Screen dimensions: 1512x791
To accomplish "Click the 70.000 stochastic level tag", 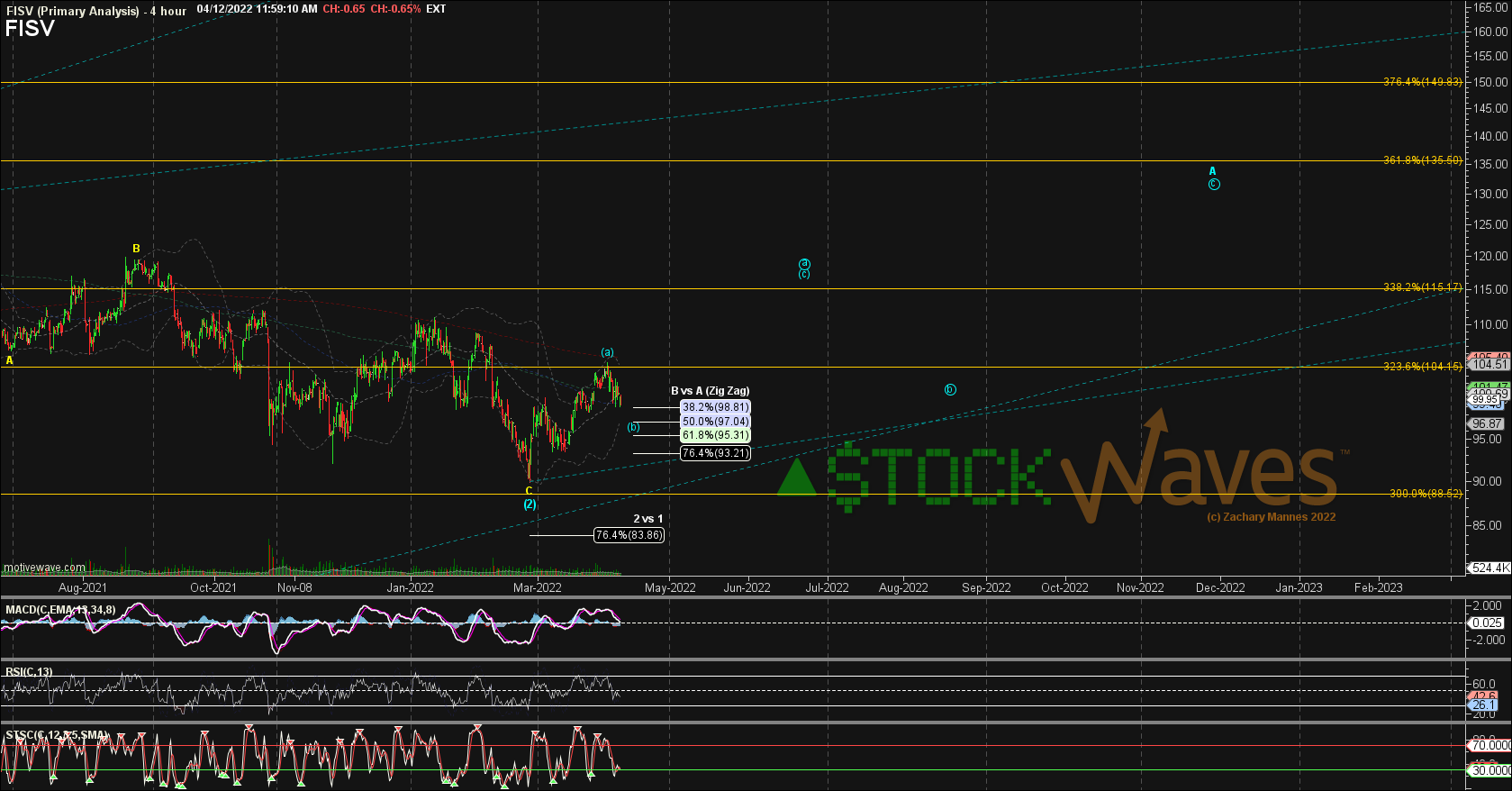I will (1489, 745).
